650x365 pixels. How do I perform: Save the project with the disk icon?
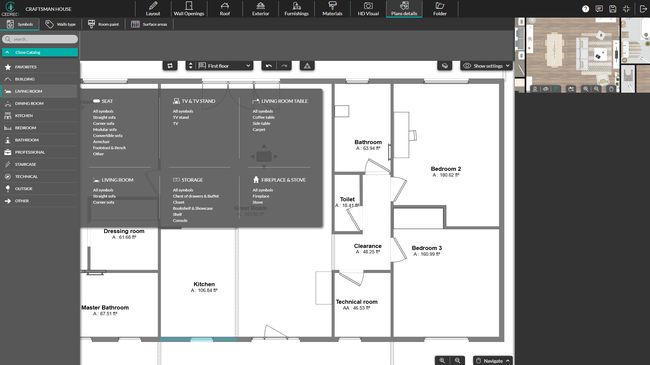(613, 9)
